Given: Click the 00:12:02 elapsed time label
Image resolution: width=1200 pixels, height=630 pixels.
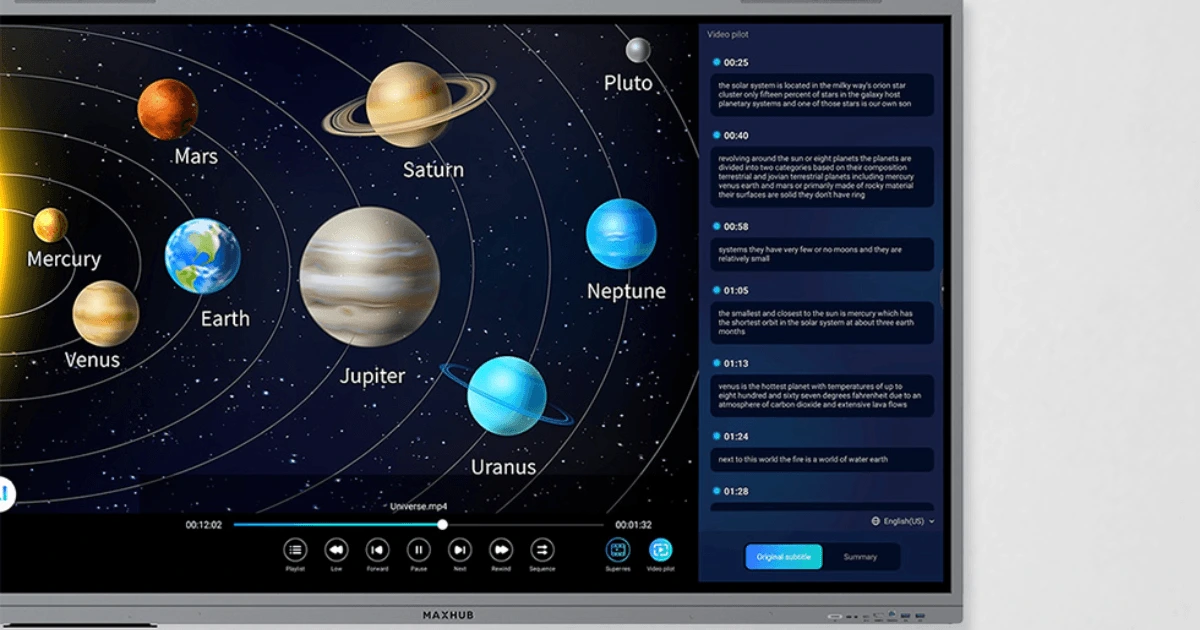Looking at the screenshot, I should click(203, 524).
